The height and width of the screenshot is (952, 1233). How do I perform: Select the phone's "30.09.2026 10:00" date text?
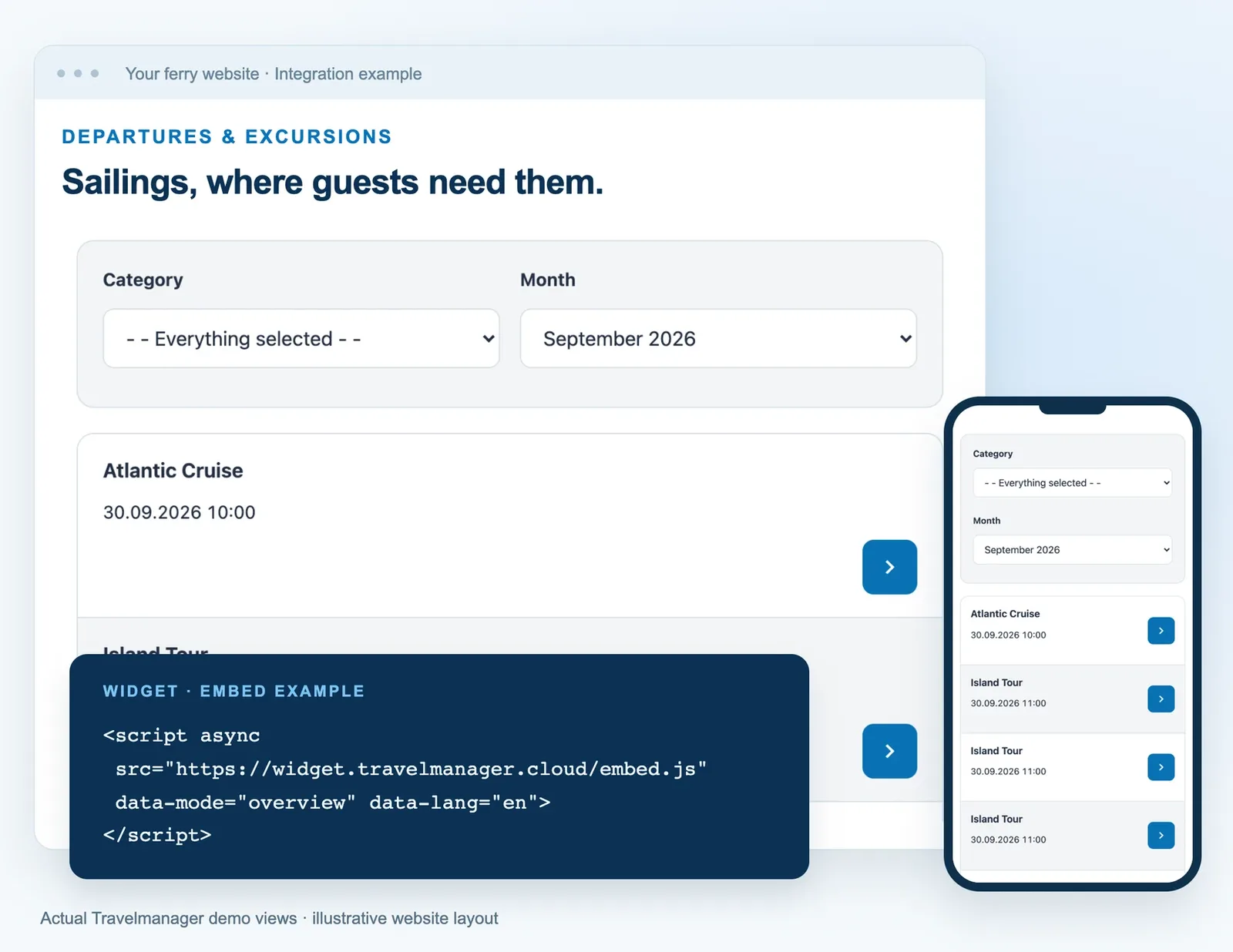pos(1008,635)
